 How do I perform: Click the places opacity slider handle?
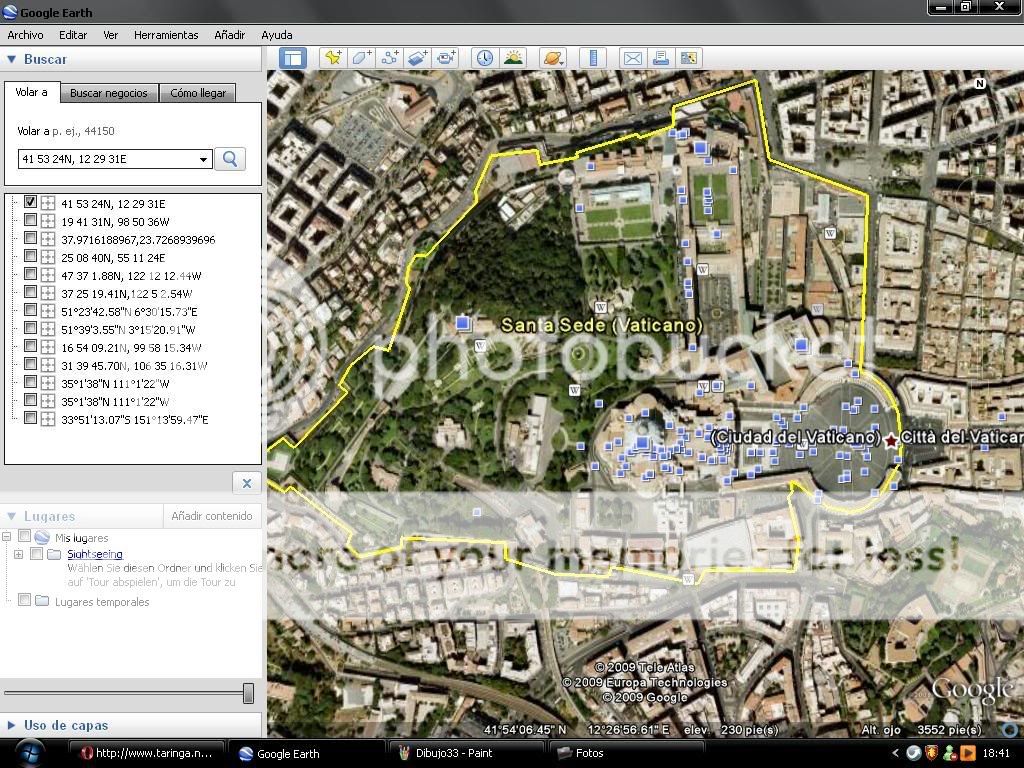pyautogui.click(x=248, y=693)
